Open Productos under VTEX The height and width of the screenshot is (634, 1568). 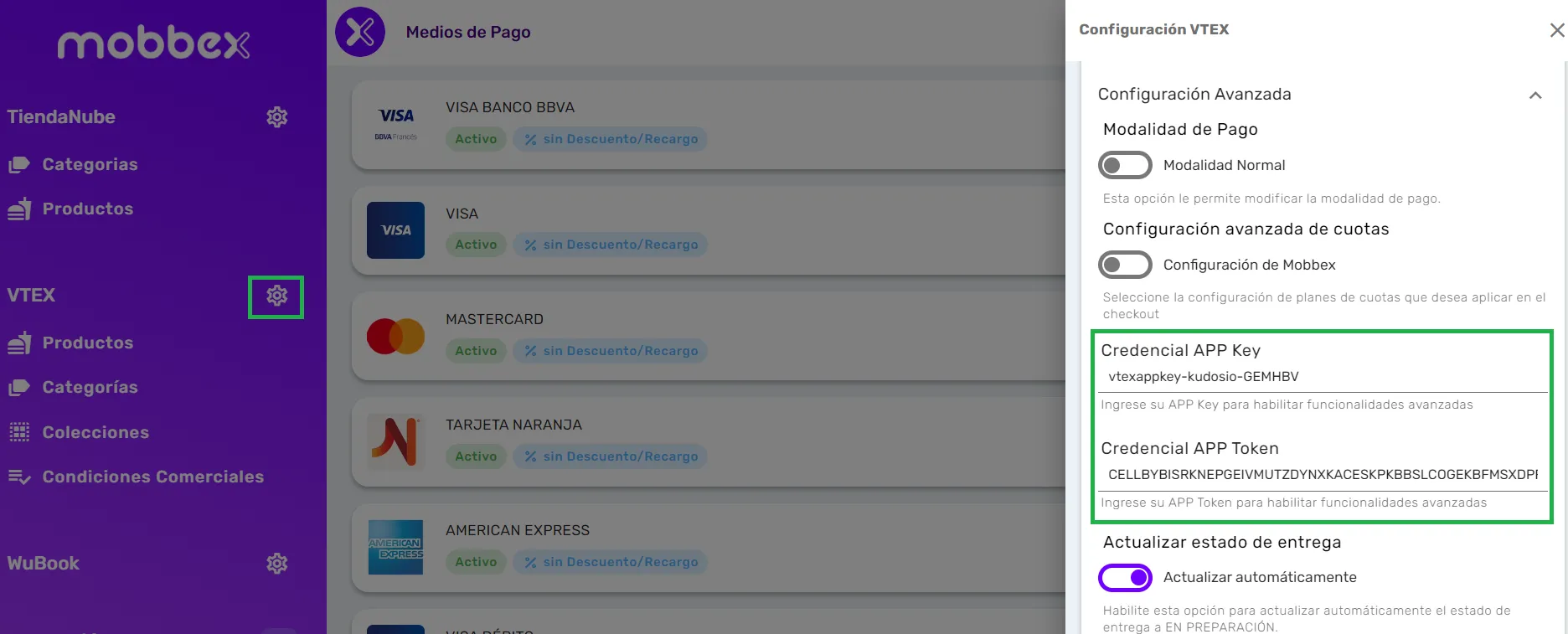[88, 343]
